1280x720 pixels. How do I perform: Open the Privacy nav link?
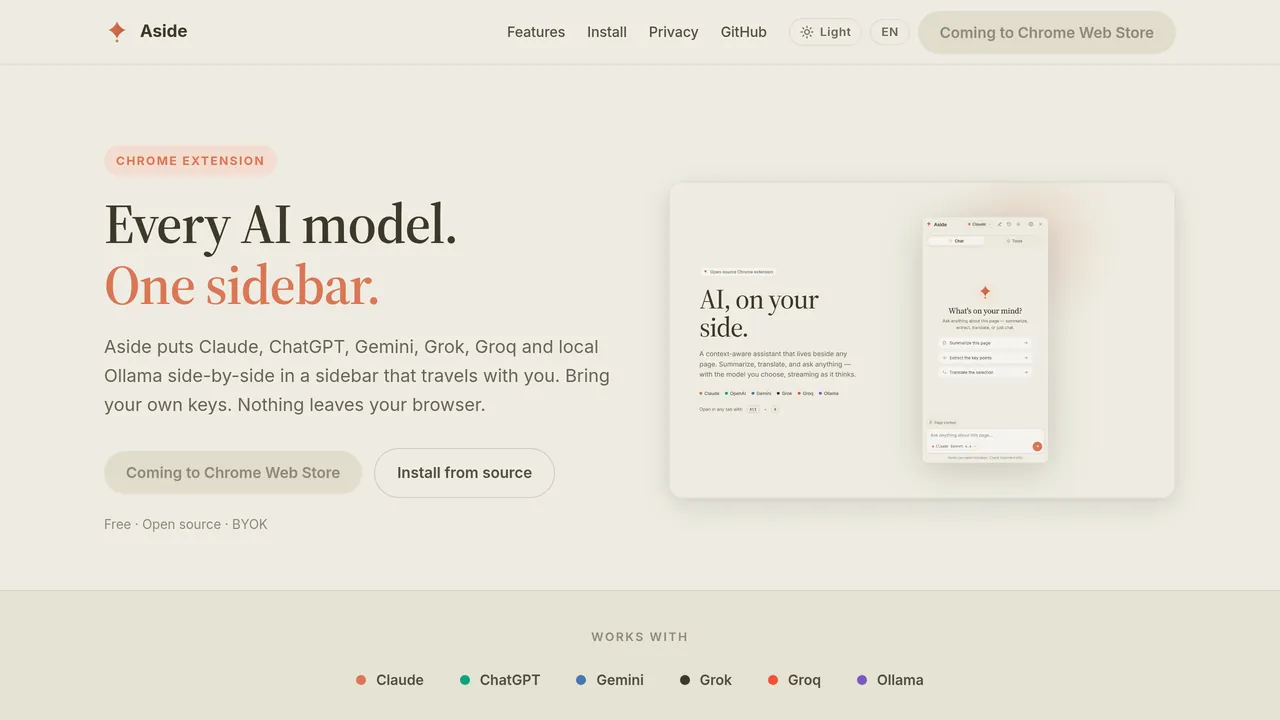pyautogui.click(x=674, y=32)
